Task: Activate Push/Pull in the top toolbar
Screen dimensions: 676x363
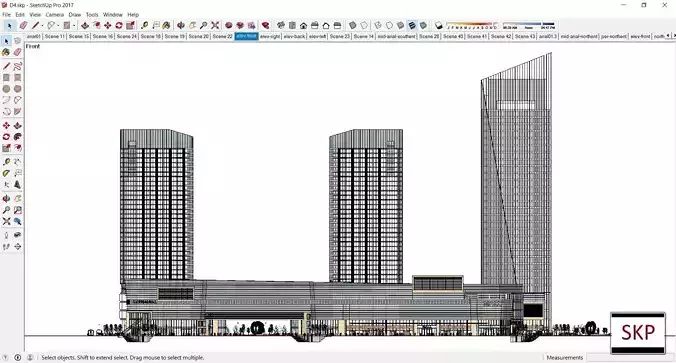Action: coord(85,25)
